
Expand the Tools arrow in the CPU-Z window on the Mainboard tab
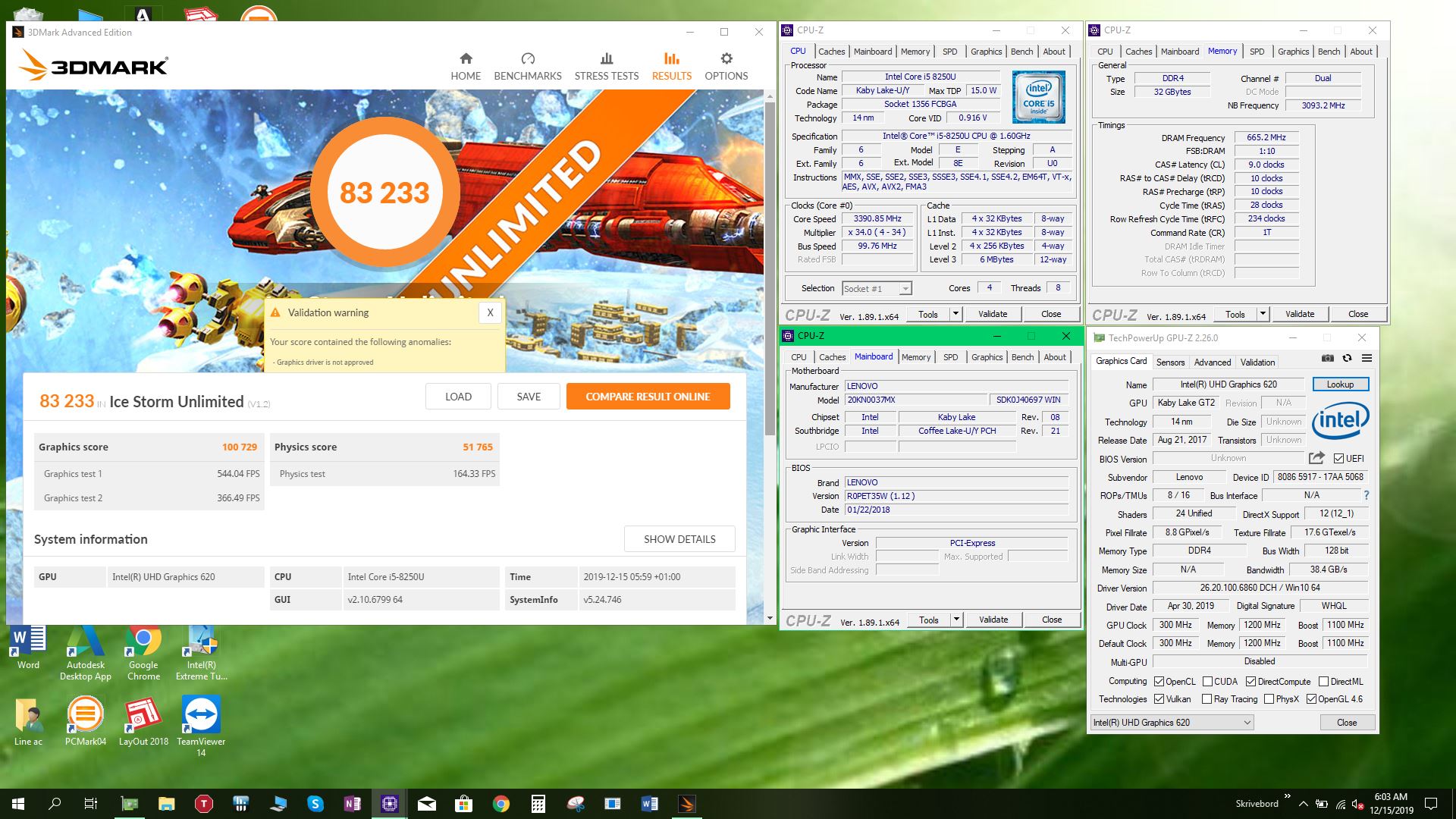(956, 620)
